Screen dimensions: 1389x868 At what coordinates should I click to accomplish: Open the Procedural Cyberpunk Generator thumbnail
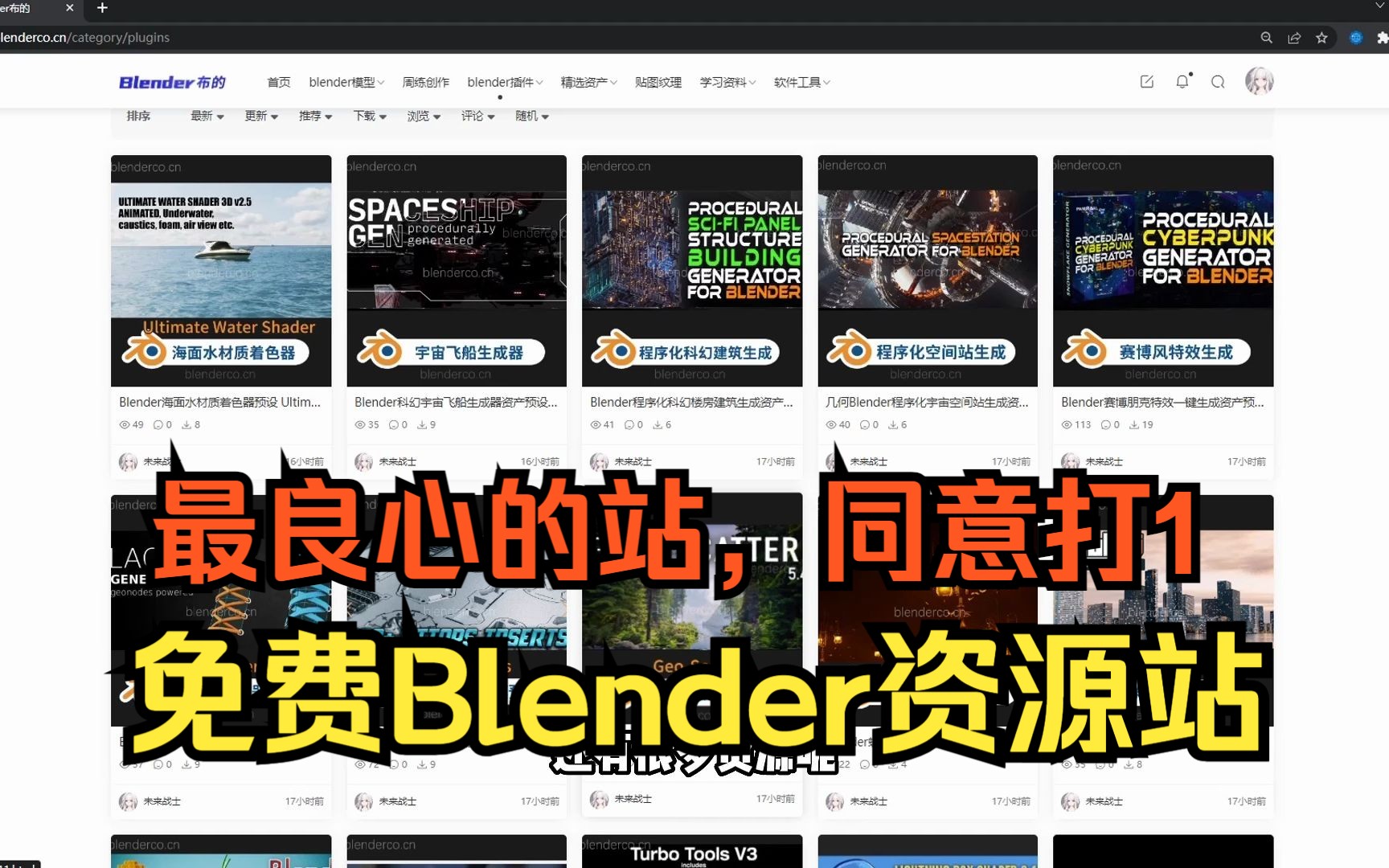coord(1163,271)
